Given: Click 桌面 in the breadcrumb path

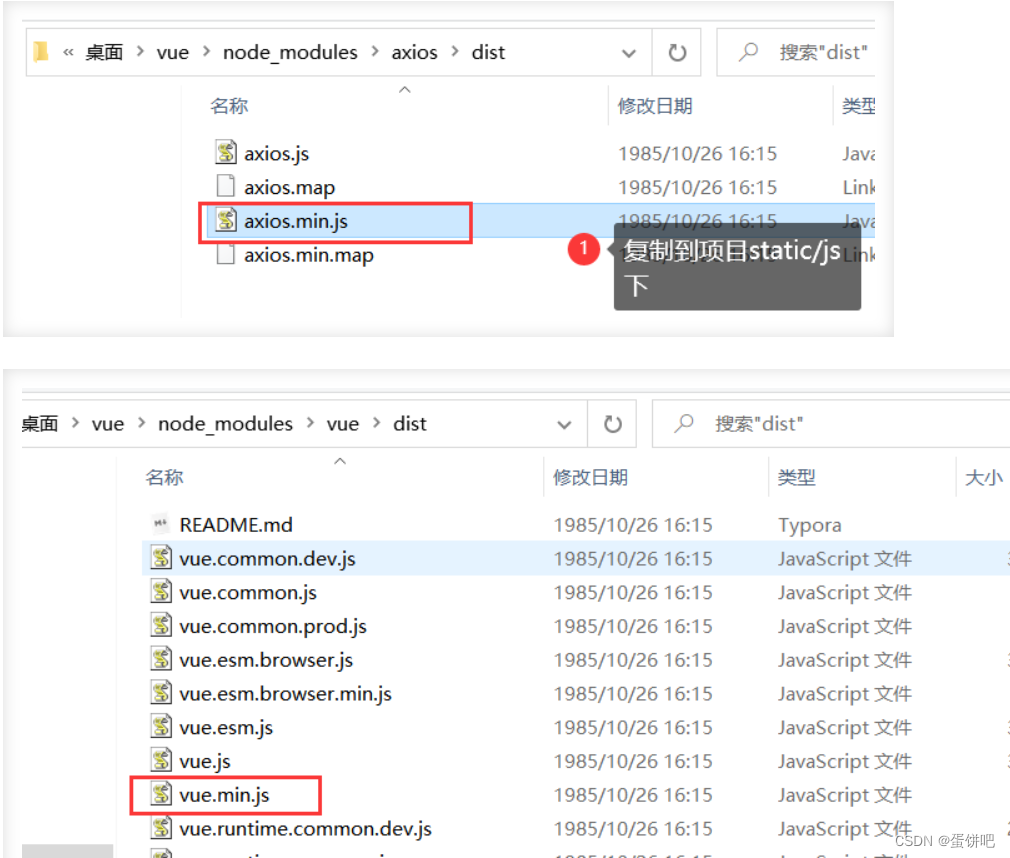Looking at the screenshot, I should pos(103,52).
